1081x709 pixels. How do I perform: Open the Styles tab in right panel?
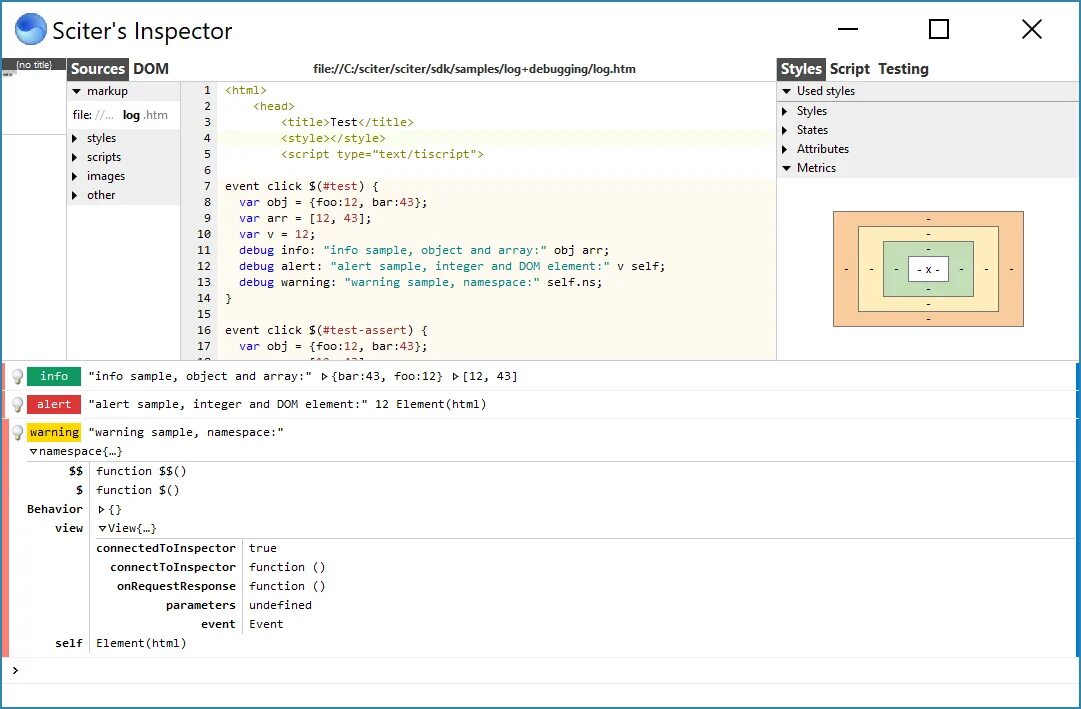[801, 69]
